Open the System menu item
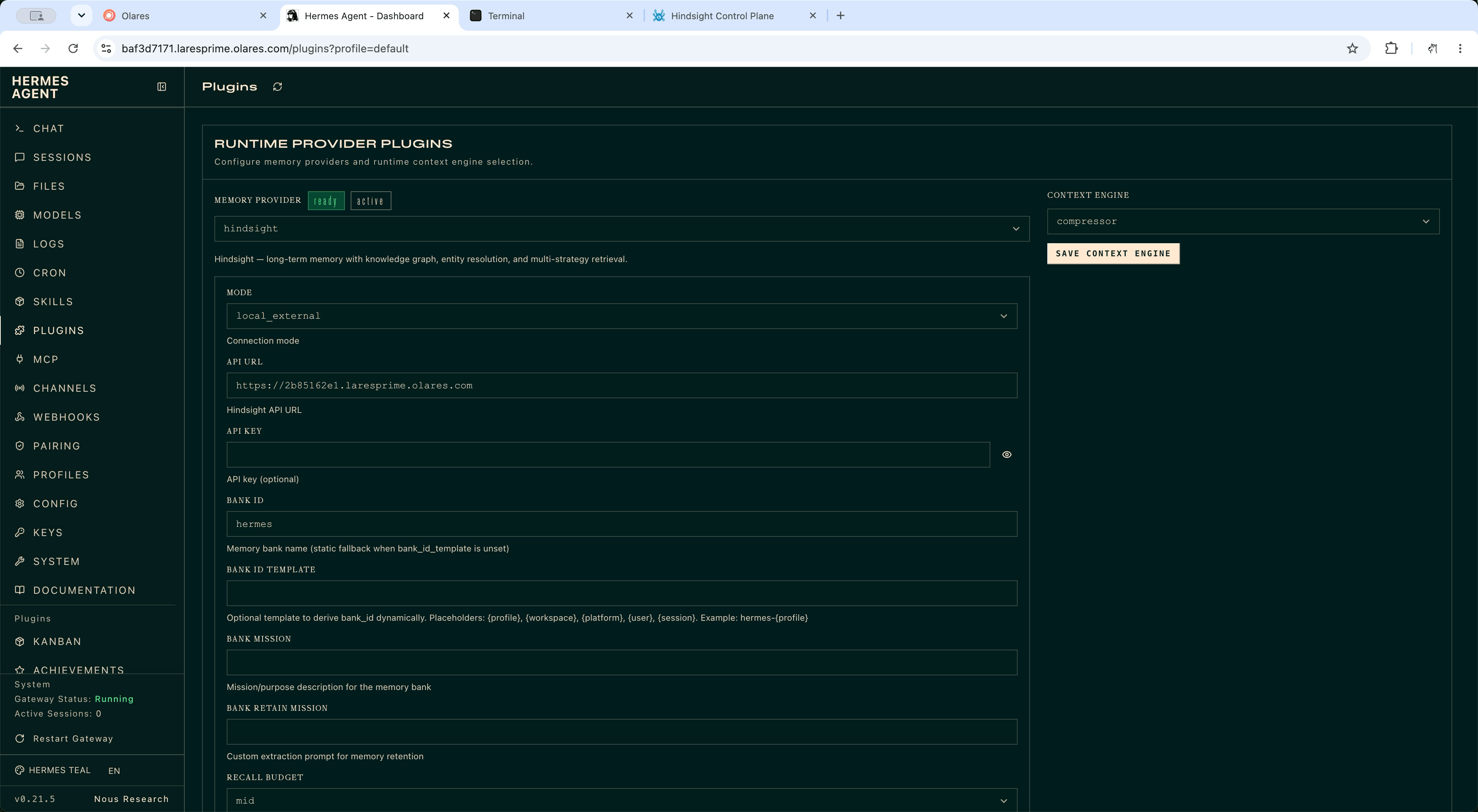 (92, 561)
